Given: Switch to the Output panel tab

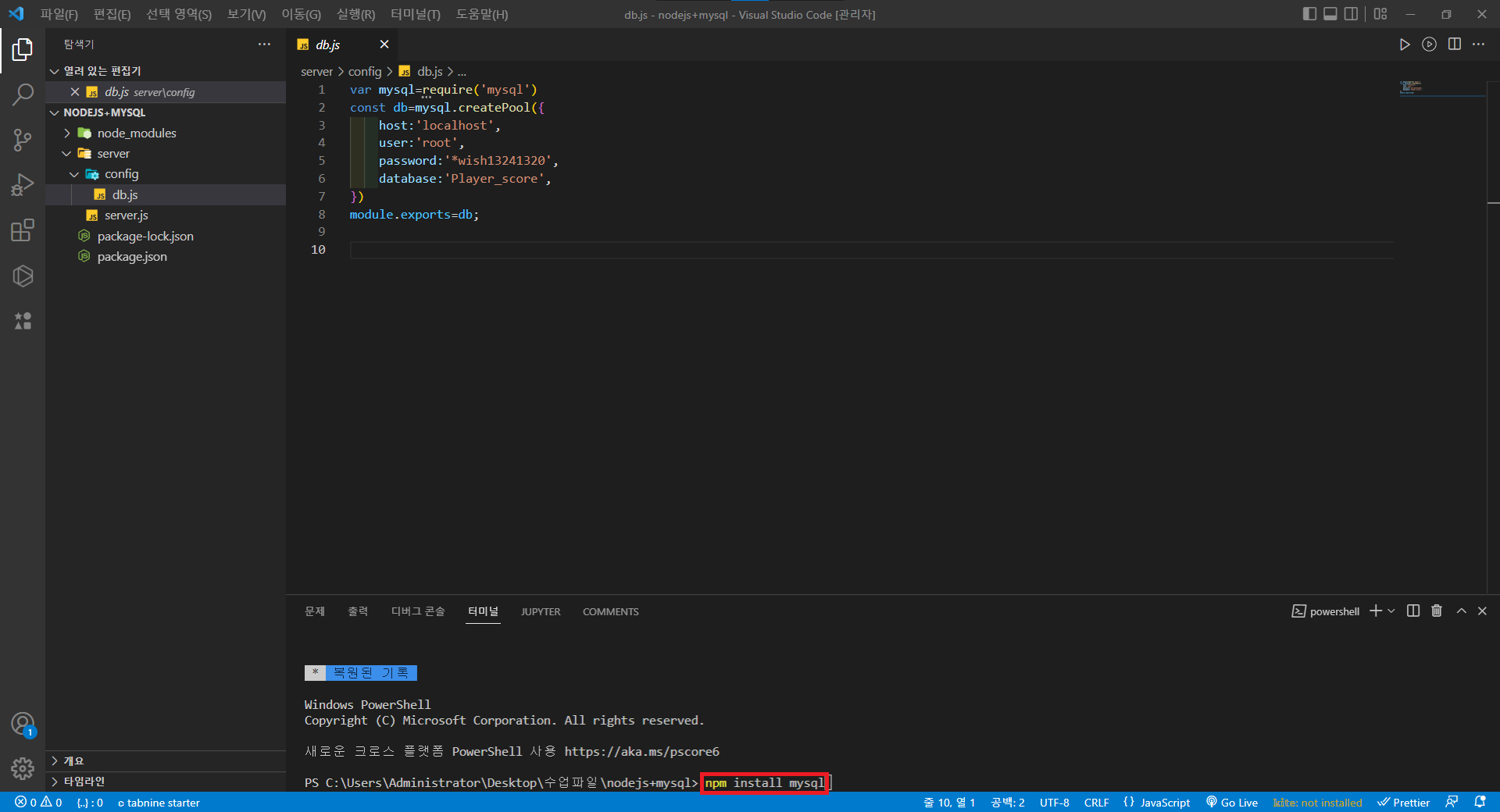Looking at the screenshot, I should pos(358,611).
